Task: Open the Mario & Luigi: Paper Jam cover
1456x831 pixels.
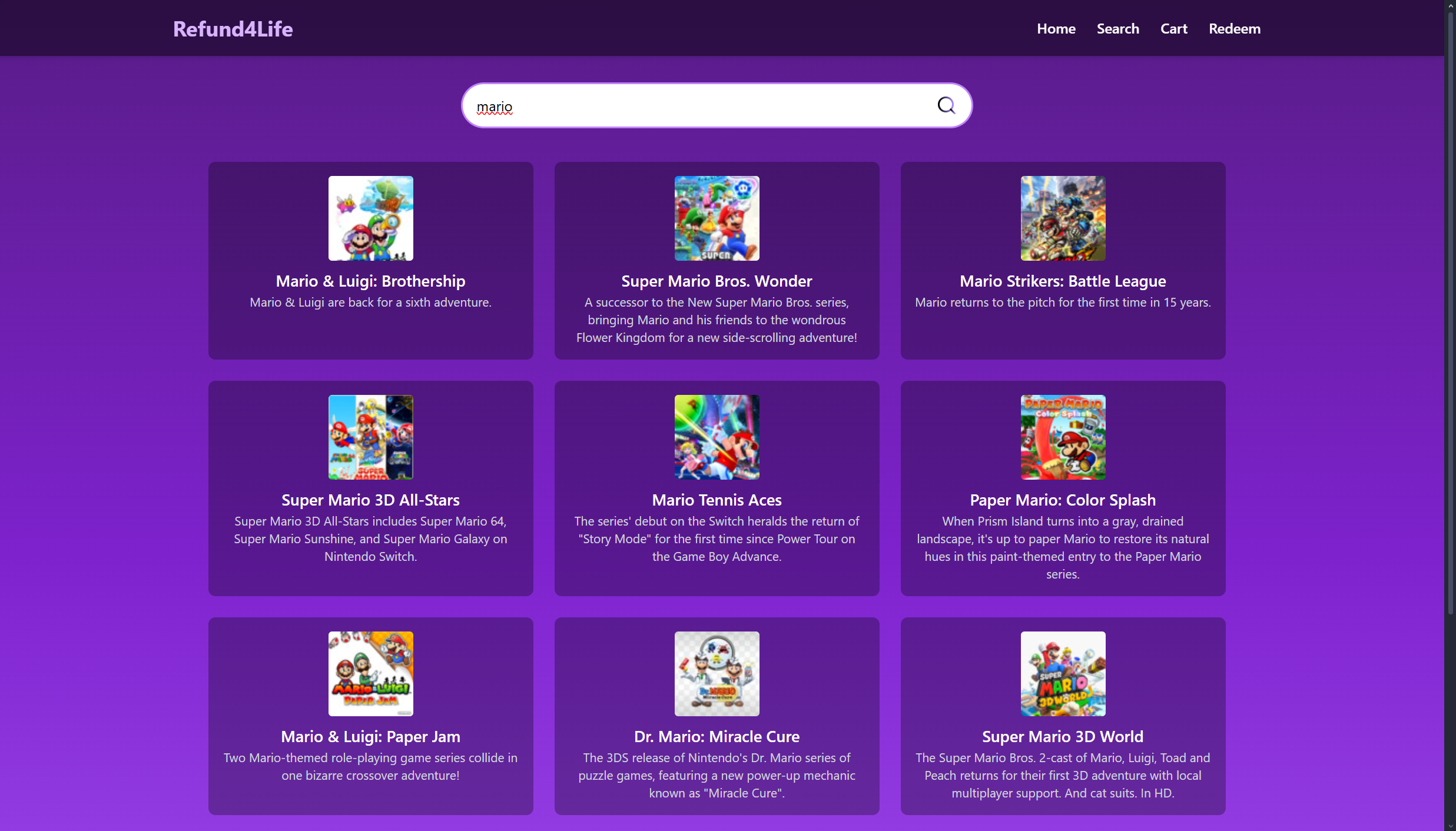Action: pyautogui.click(x=370, y=674)
